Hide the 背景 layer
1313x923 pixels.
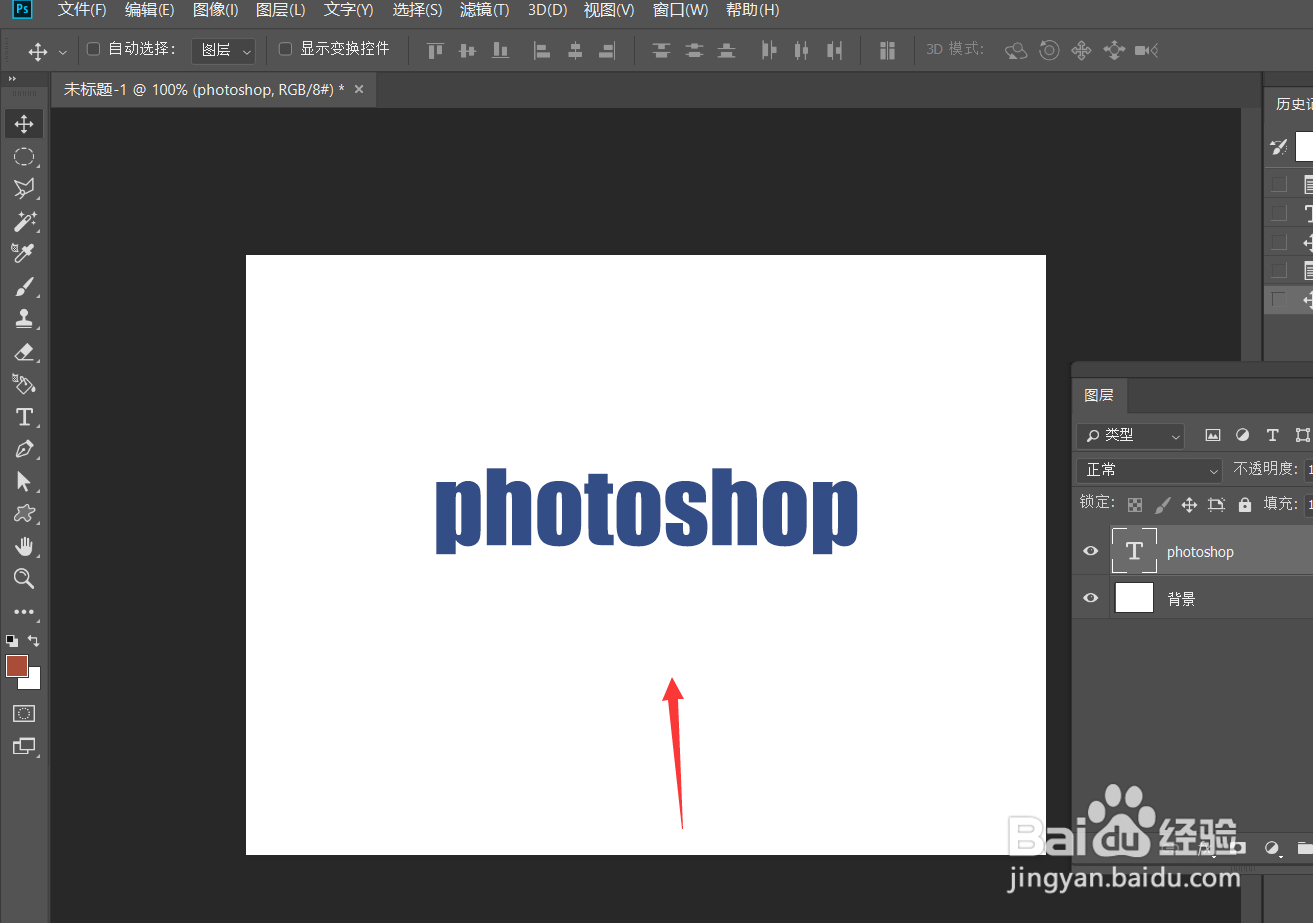tap(1091, 598)
